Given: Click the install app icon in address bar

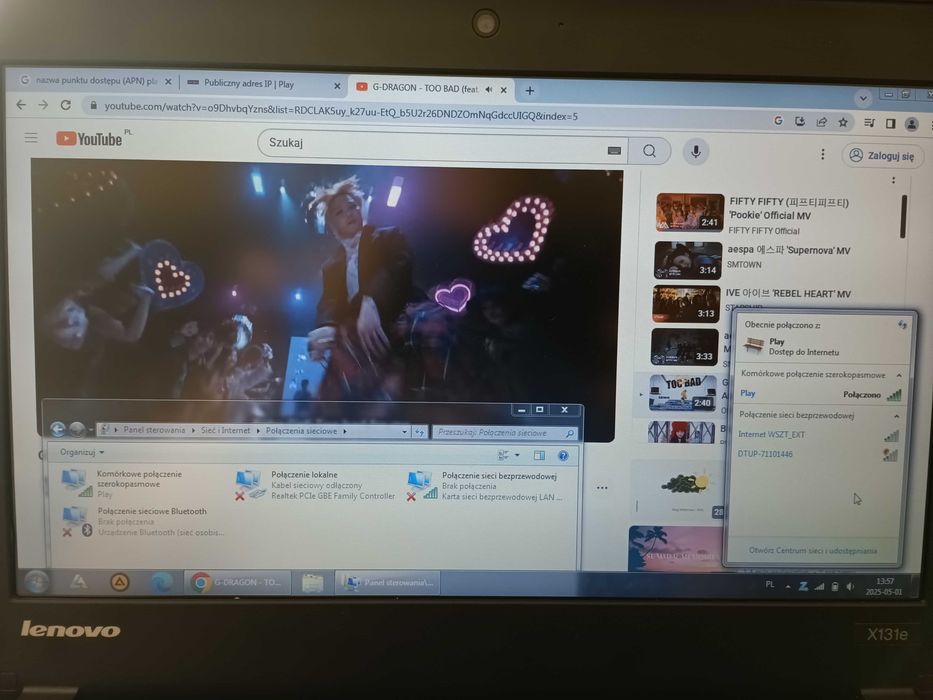Looking at the screenshot, I should click(800, 121).
